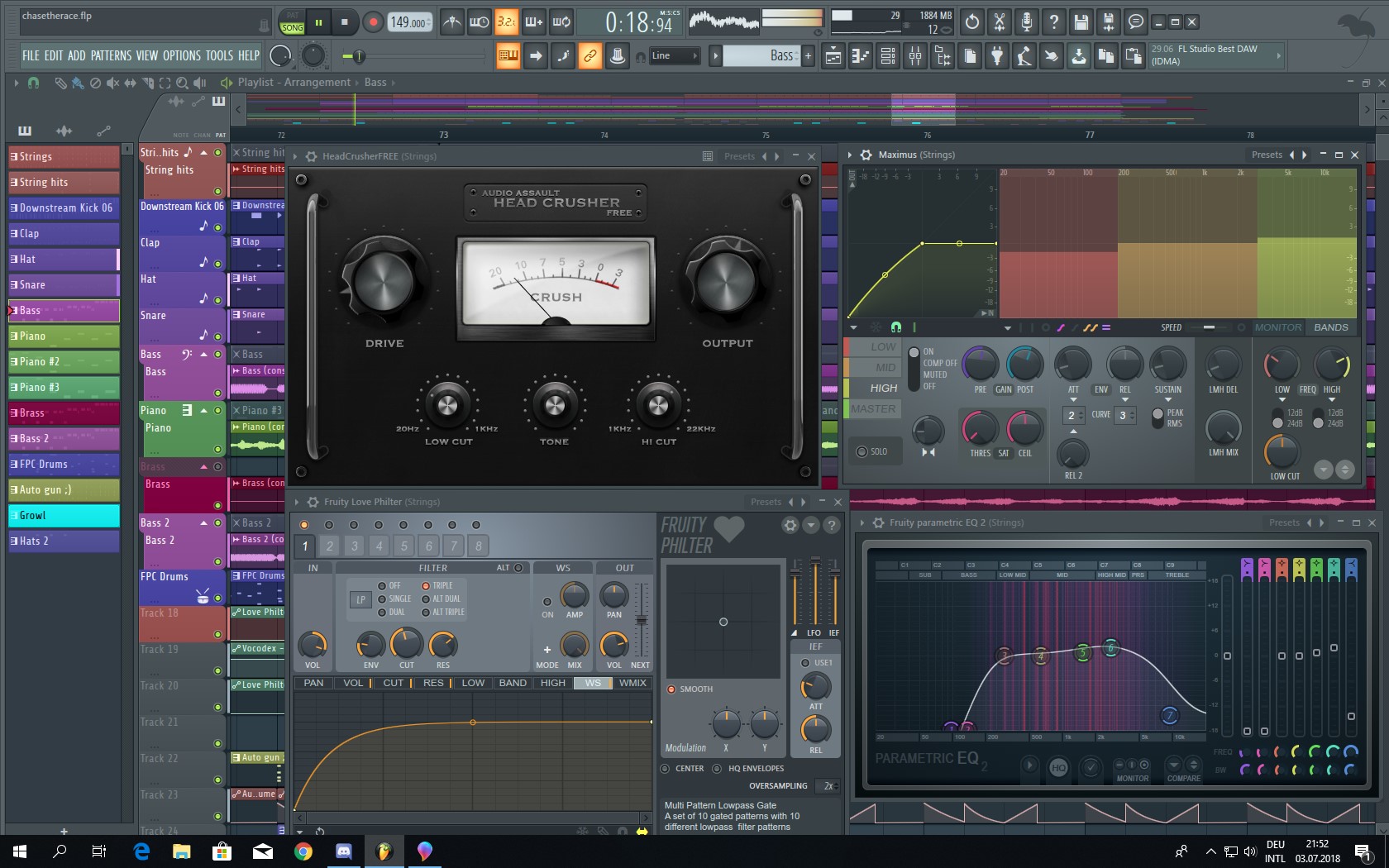Select SINGLE filter mode

click(x=394, y=599)
